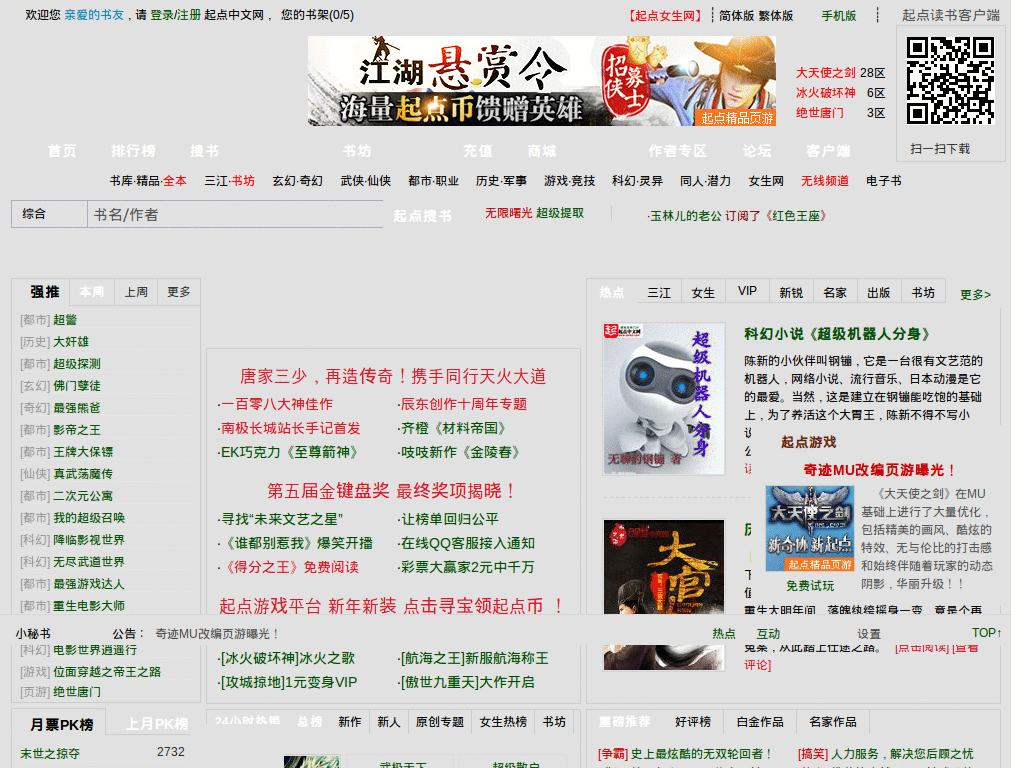
Task: Click the 大天使之剑 game promo image
Action: (x=810, y=530)
